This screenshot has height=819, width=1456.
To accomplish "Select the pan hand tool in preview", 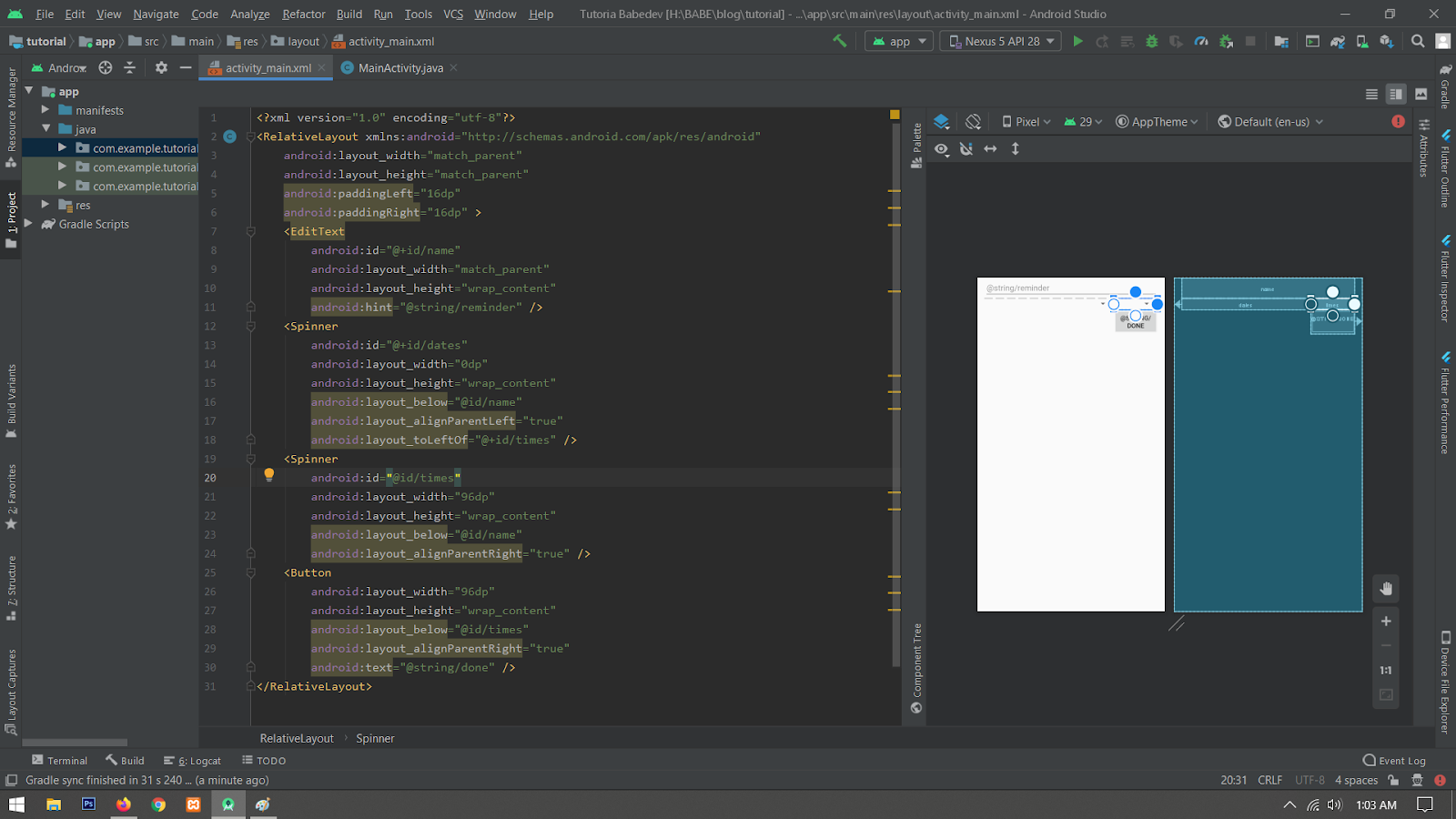I will point(1386,589).
